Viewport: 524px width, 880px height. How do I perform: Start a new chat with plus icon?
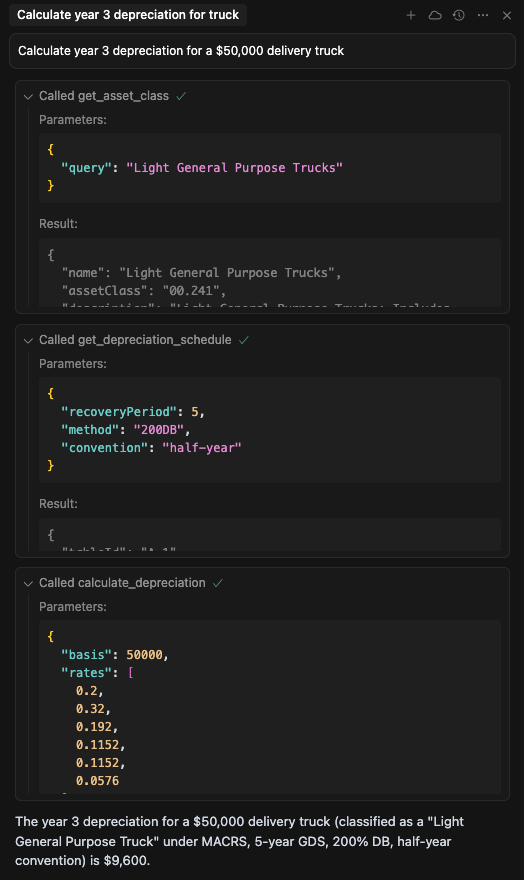tap(411, 15)
